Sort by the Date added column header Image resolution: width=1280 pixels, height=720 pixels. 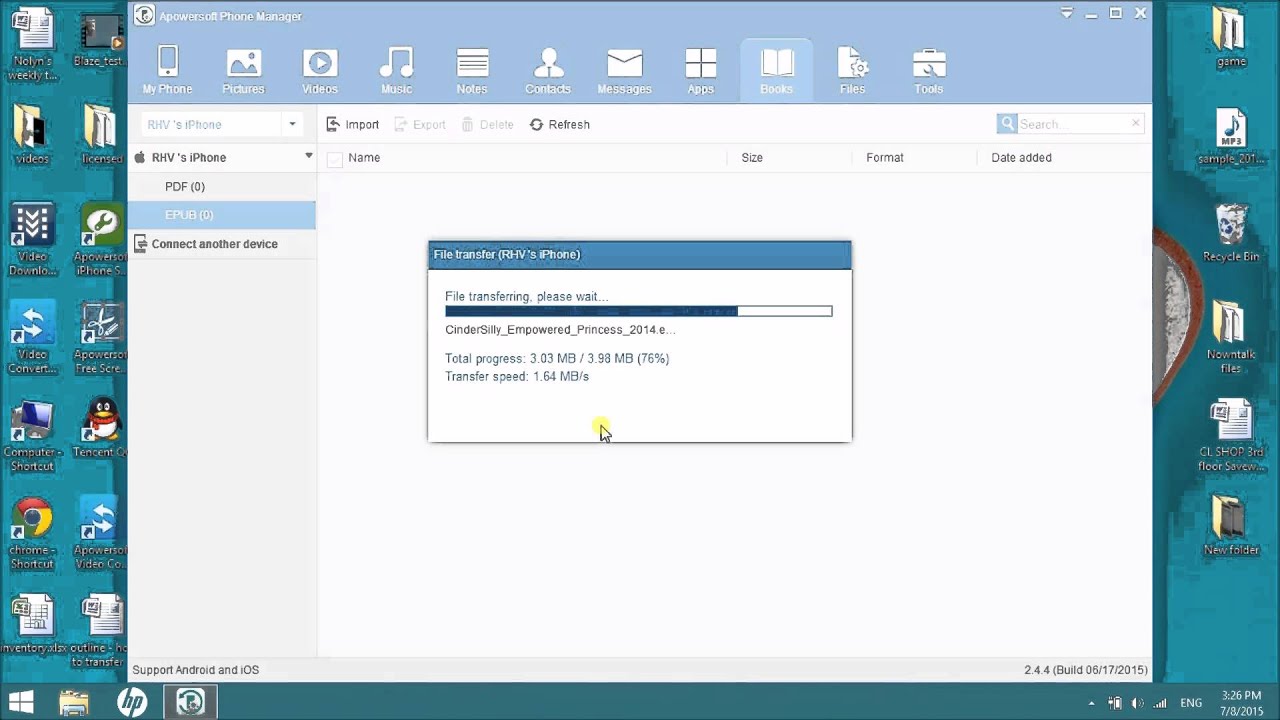1021,158
